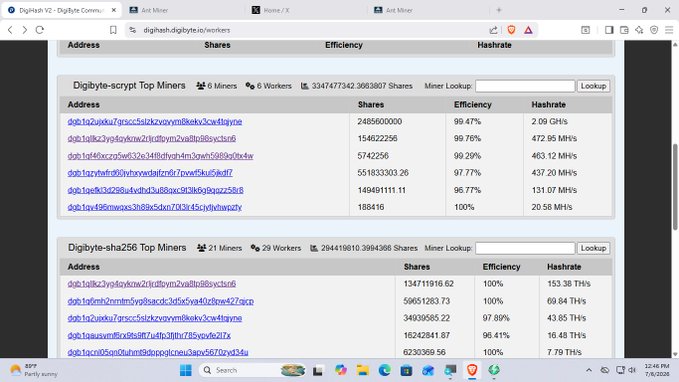679x382 pixels.
Task: Switch to the Home / X tab
Action: tap(305, 10)
